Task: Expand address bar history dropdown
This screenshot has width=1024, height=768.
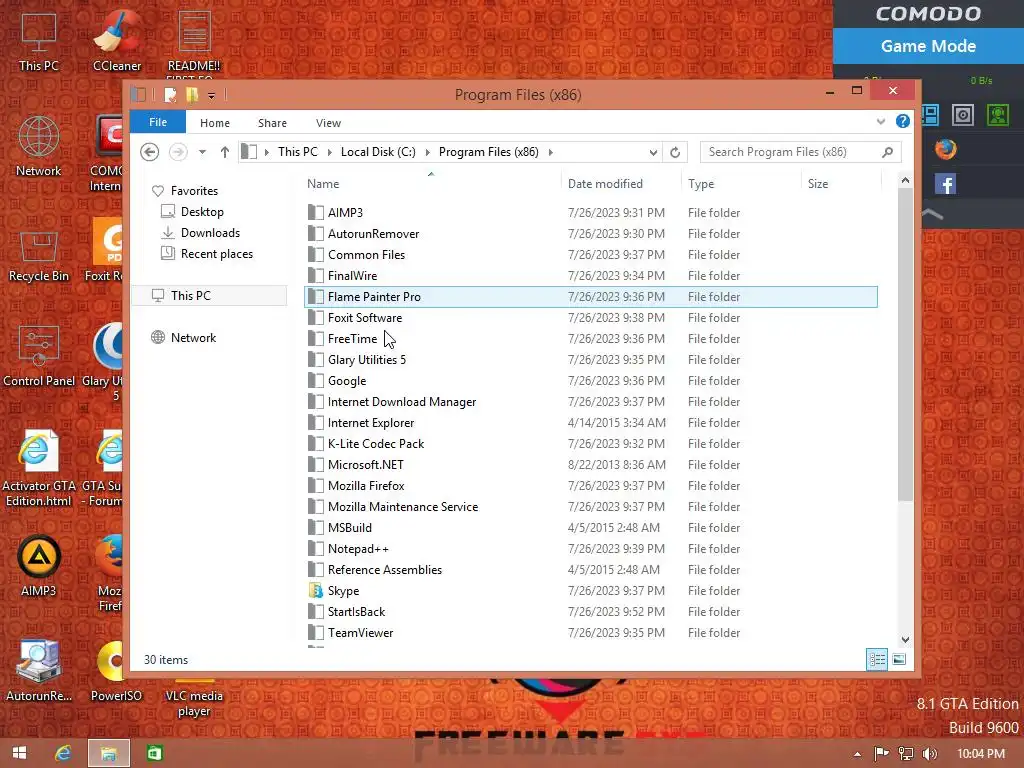Action: pyautogui.click(x=653, y=152)
